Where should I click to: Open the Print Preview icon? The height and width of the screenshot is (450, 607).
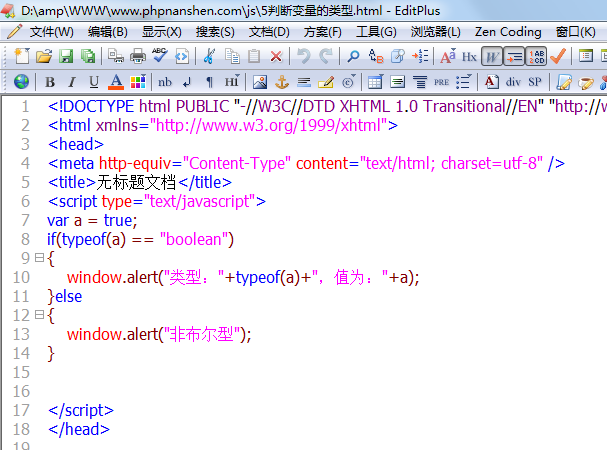(x=115, y=57)
